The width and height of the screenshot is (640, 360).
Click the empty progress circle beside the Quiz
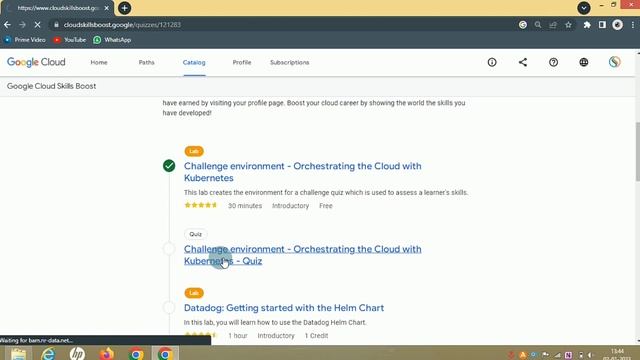[169, 249]
